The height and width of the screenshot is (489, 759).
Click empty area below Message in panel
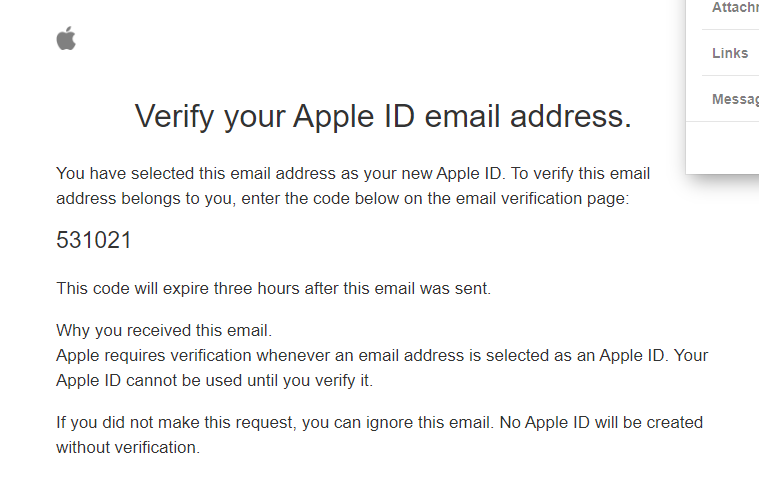point(723,147)
